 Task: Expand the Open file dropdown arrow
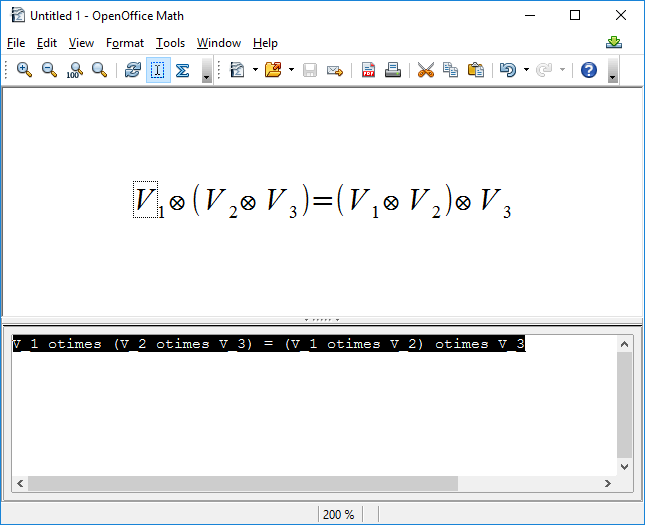click(291, 70)
